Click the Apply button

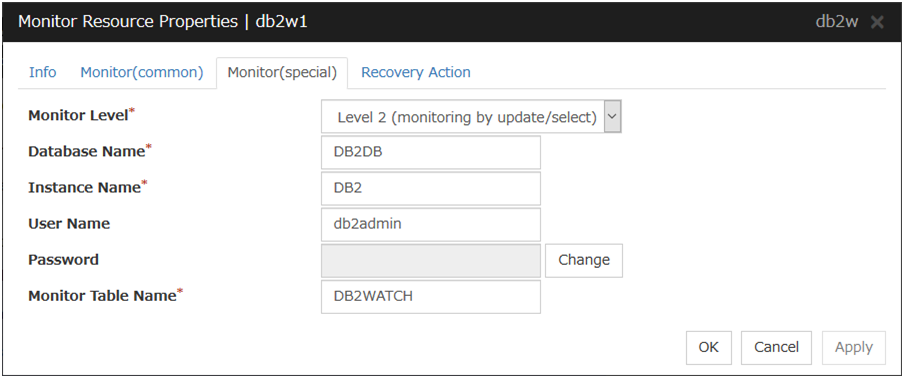pos(854,347)
